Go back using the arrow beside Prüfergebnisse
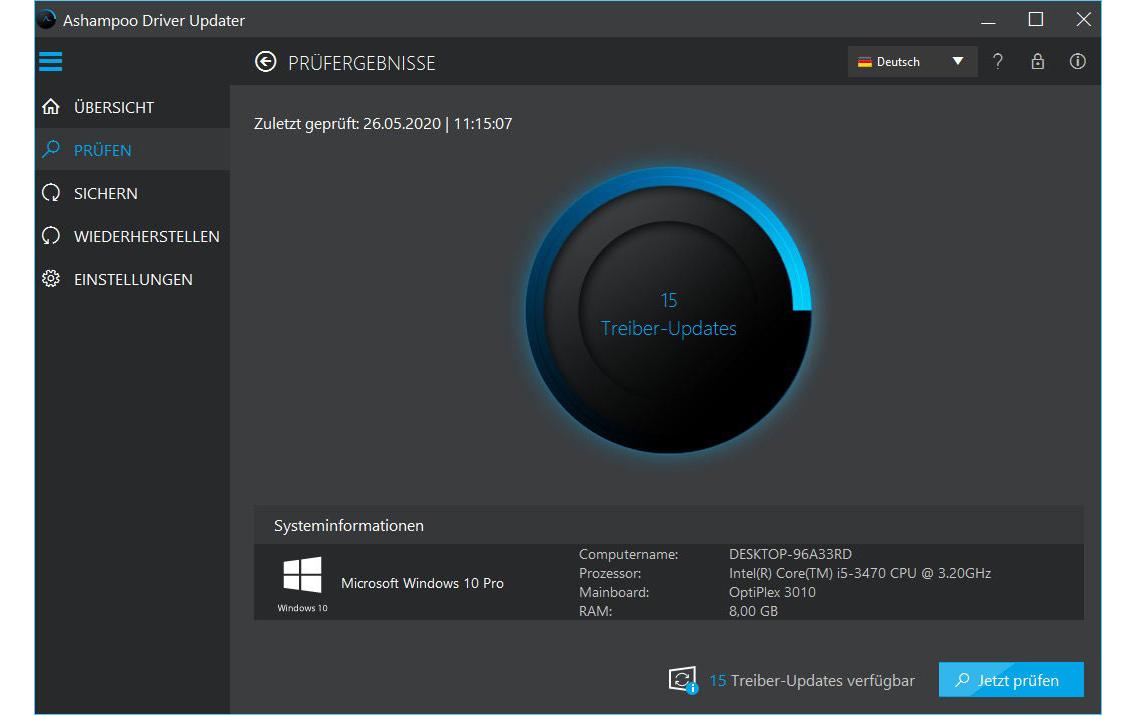 pyautogui.click(x=264, y=61)
